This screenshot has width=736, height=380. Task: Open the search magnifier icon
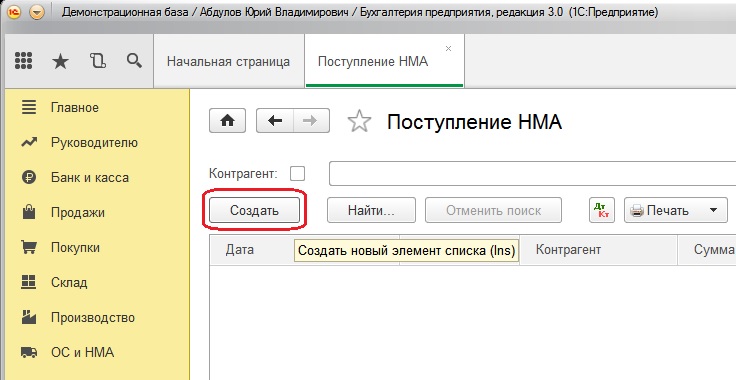pyautogui.click(x=134, y=61)
